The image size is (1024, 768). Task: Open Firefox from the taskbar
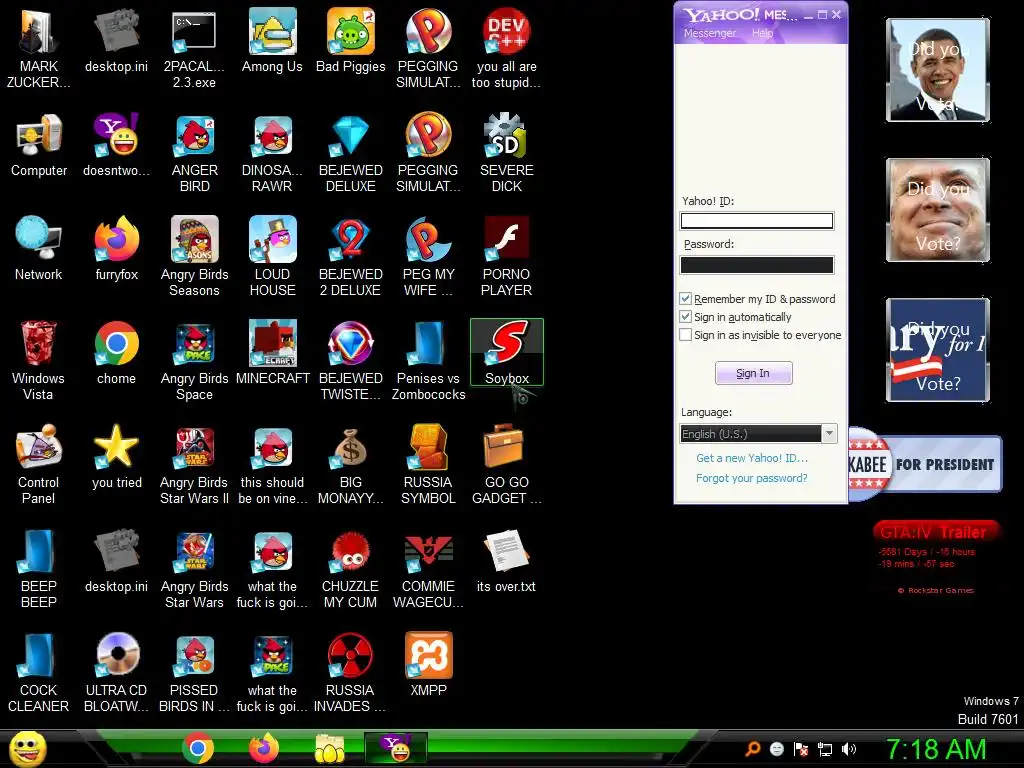pos(264,748)
